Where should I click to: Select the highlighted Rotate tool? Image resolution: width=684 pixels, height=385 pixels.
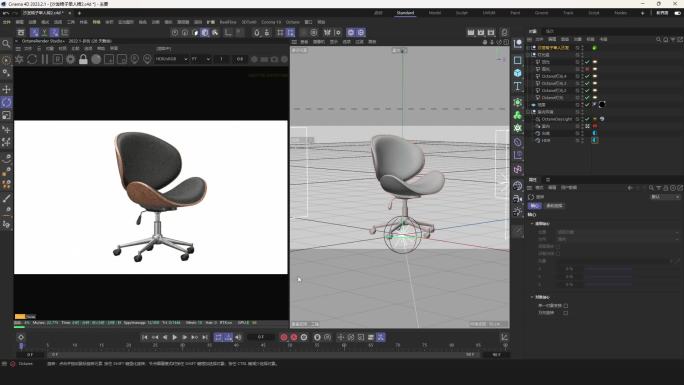point(6,102)
